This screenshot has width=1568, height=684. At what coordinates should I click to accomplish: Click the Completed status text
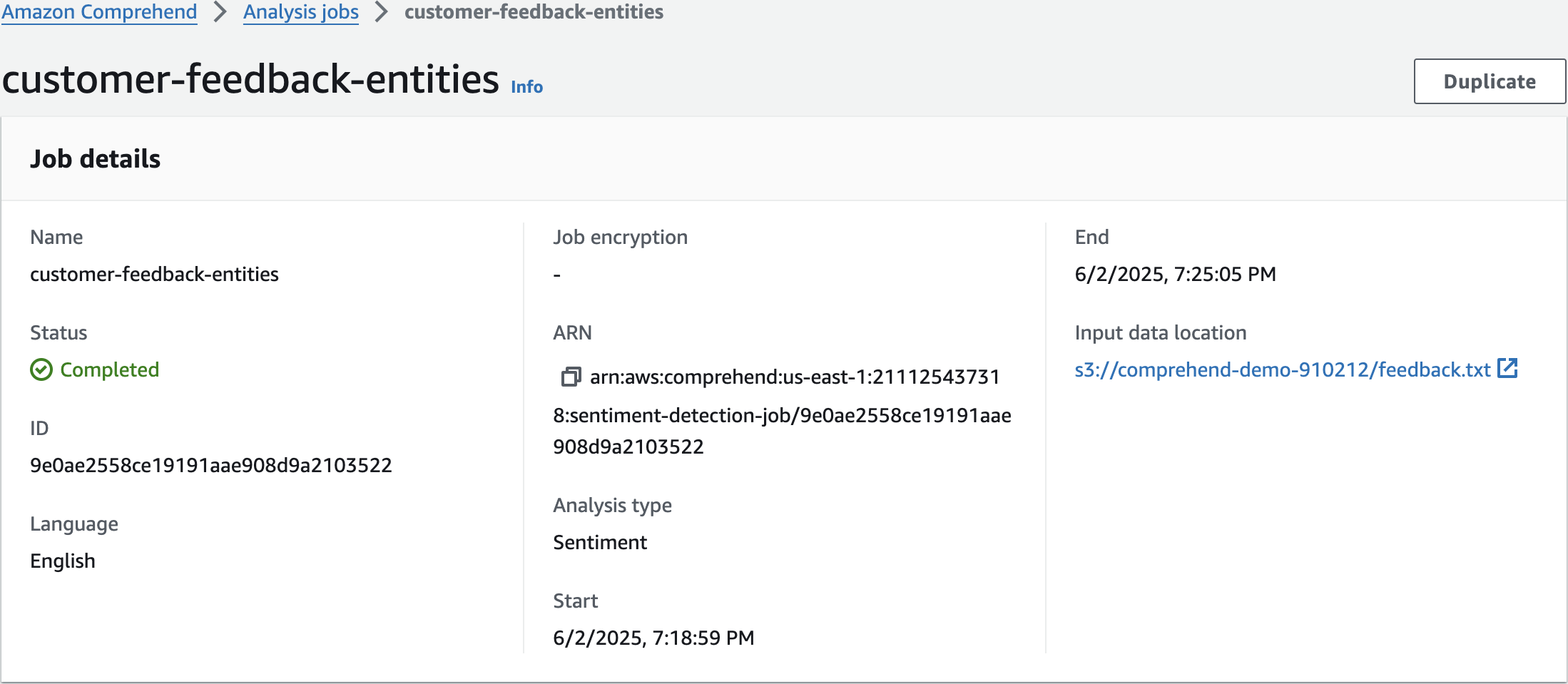click(x=109, y=369)
